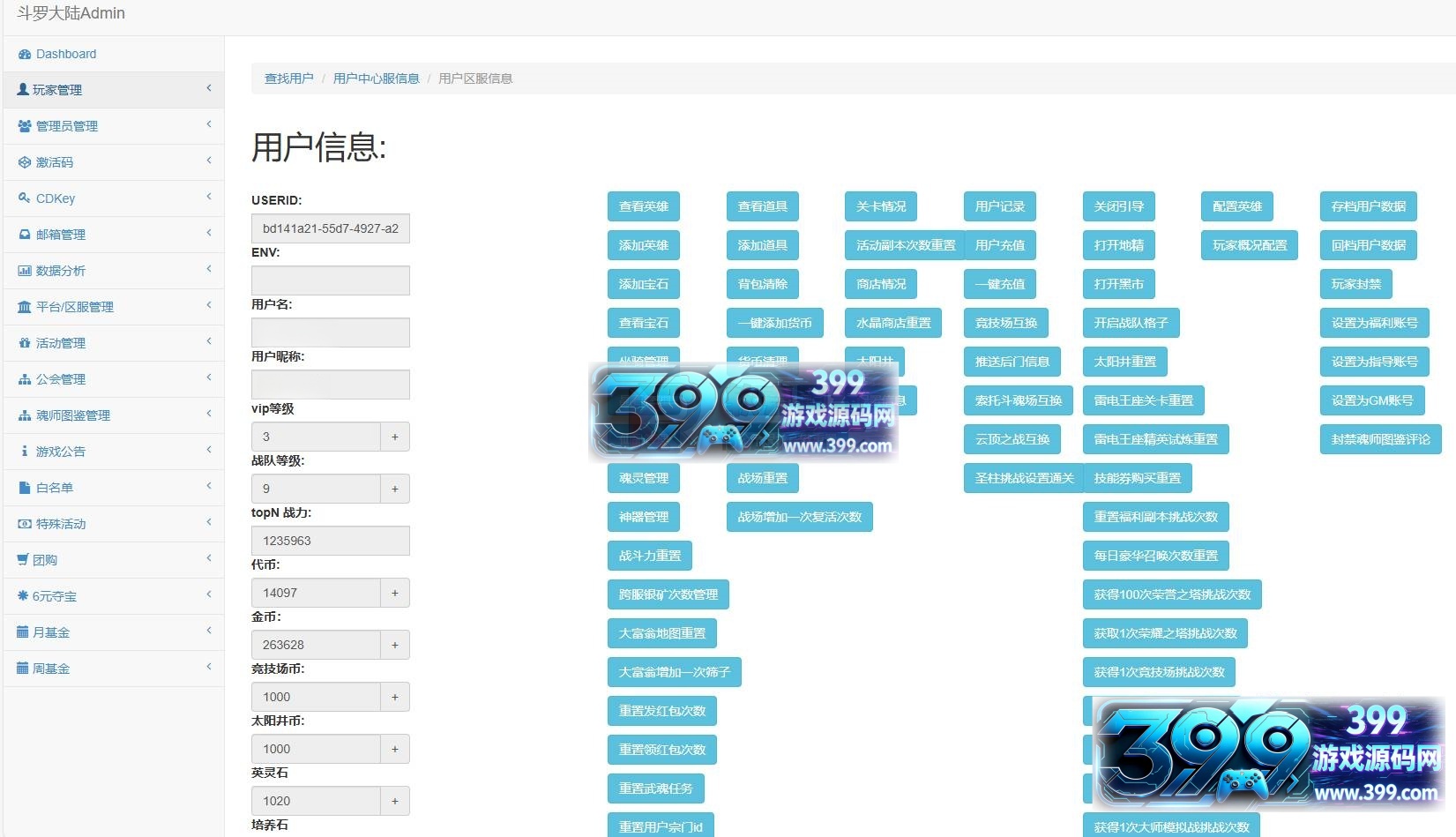The image size is (1456, 837).
Task: Click the 封禁魂师图鉴评论 button
Action: 1381,439
